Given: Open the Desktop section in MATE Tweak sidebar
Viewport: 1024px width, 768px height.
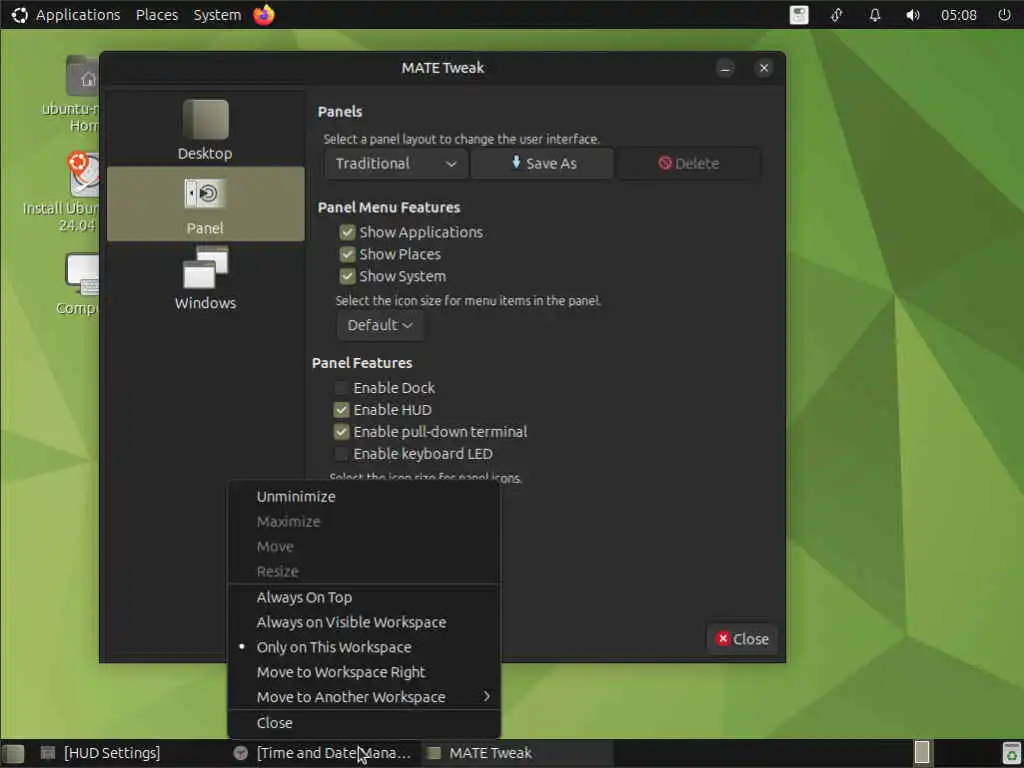Looking at the screenshot, I should point(205,130).
